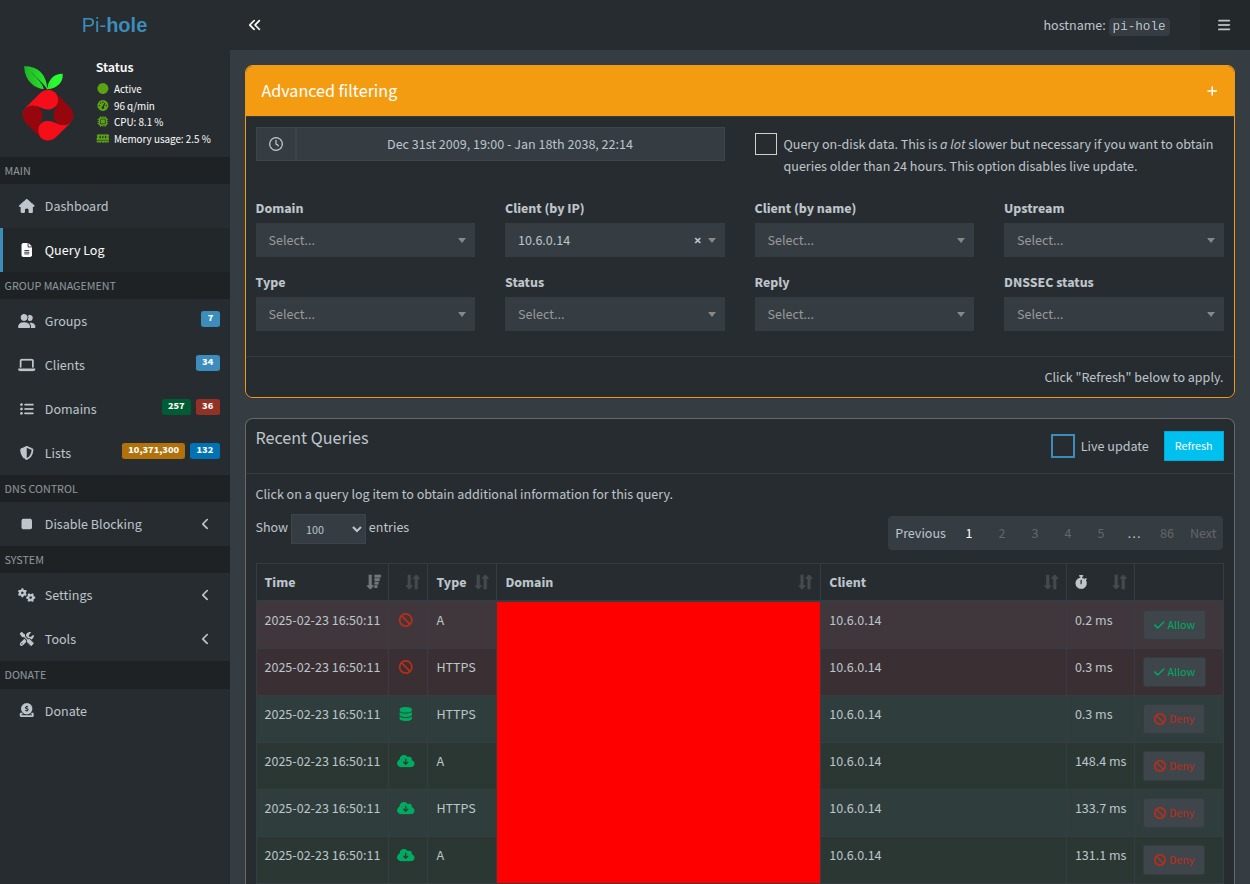Toggle Live update checkbox
This screenshot has height=884, width=1250.
[1063, 446]
